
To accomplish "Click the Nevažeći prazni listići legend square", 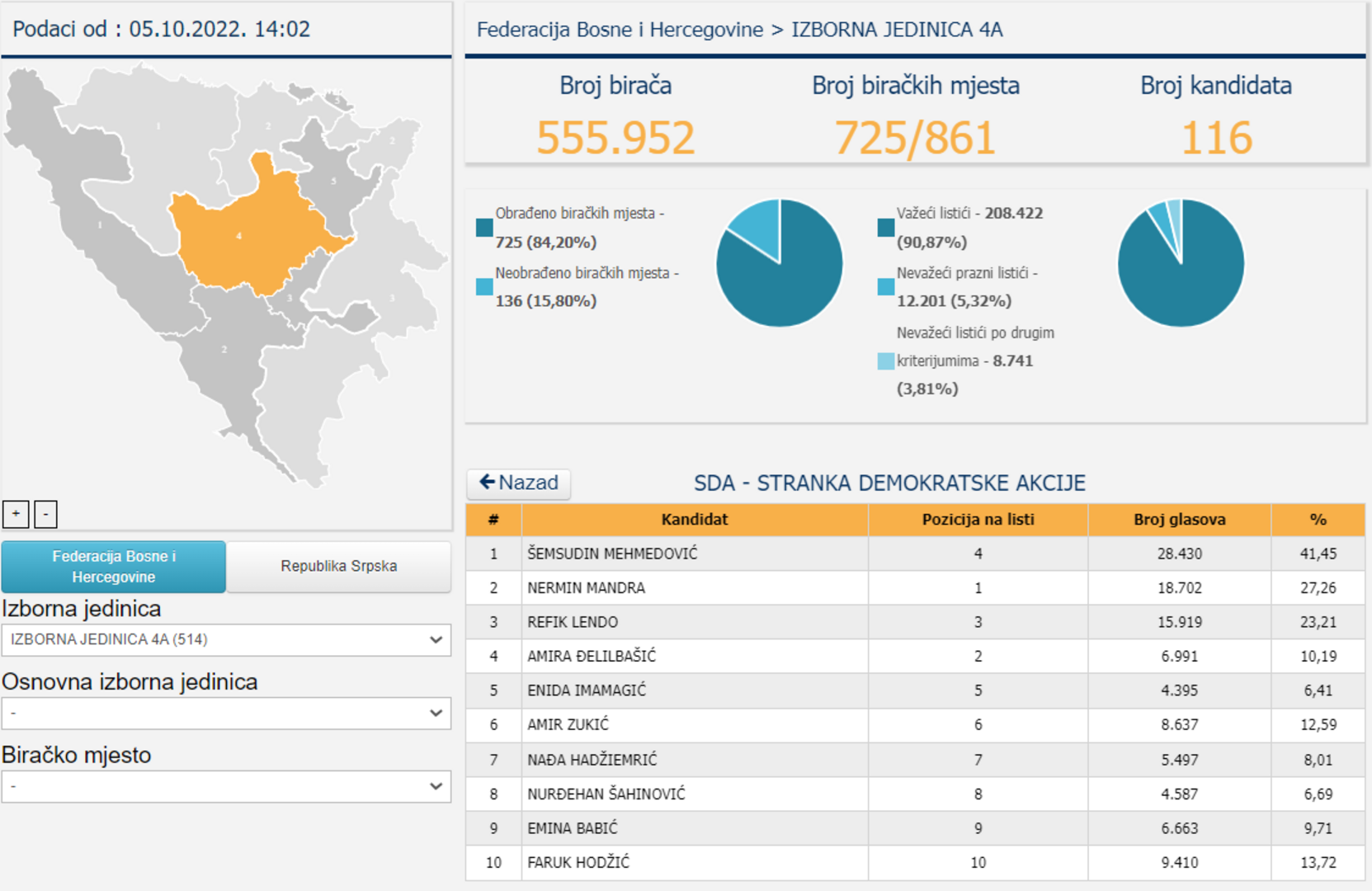I will (885, 287).
